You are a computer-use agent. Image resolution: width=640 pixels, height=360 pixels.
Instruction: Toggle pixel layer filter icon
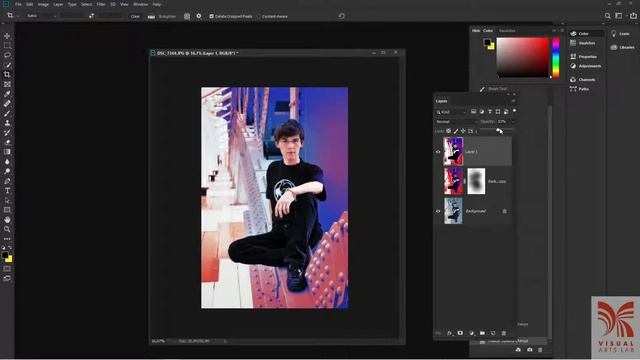click(473, 111)
